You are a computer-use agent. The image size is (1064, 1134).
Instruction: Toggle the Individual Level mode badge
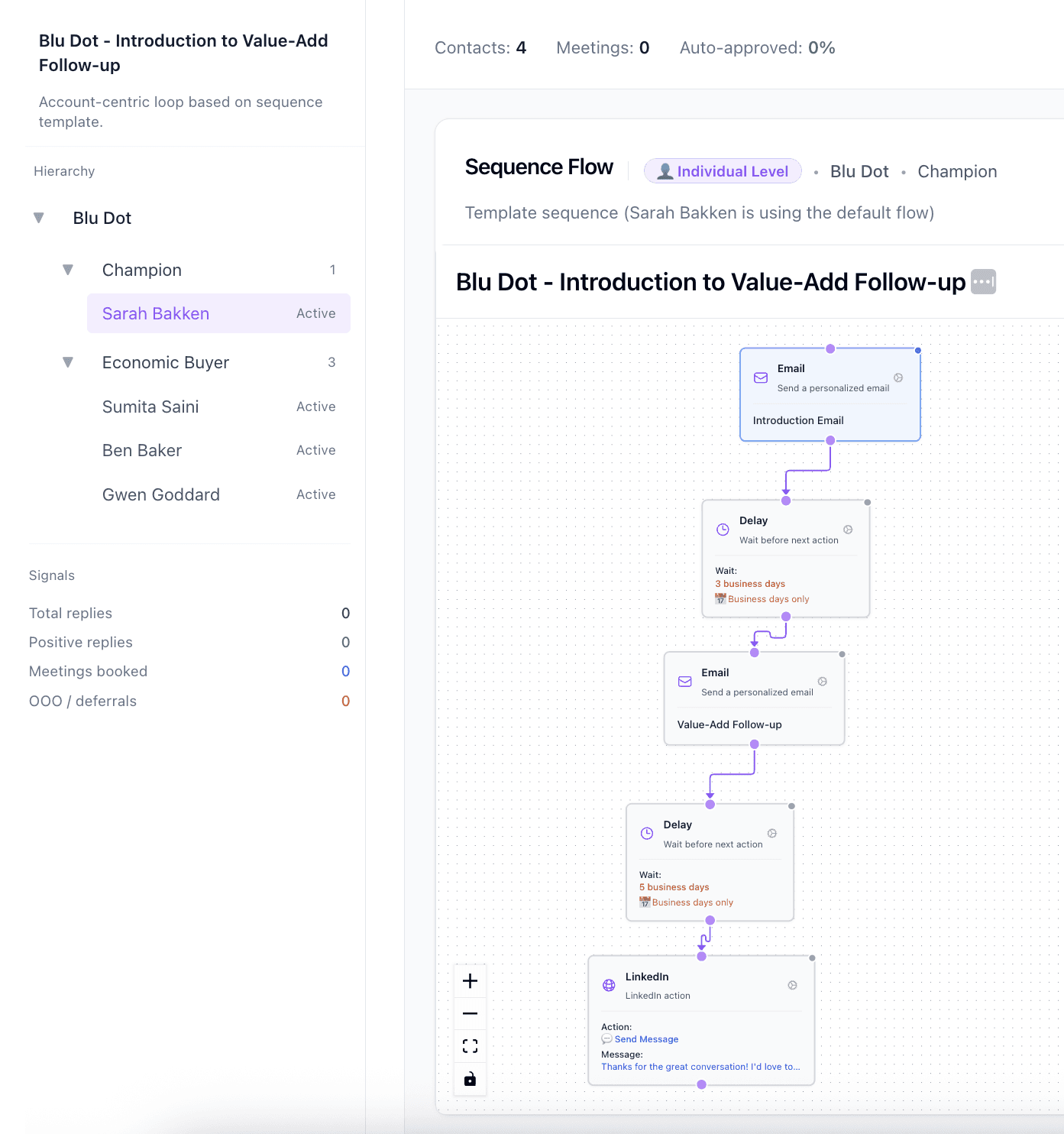[x=723, y=170]
